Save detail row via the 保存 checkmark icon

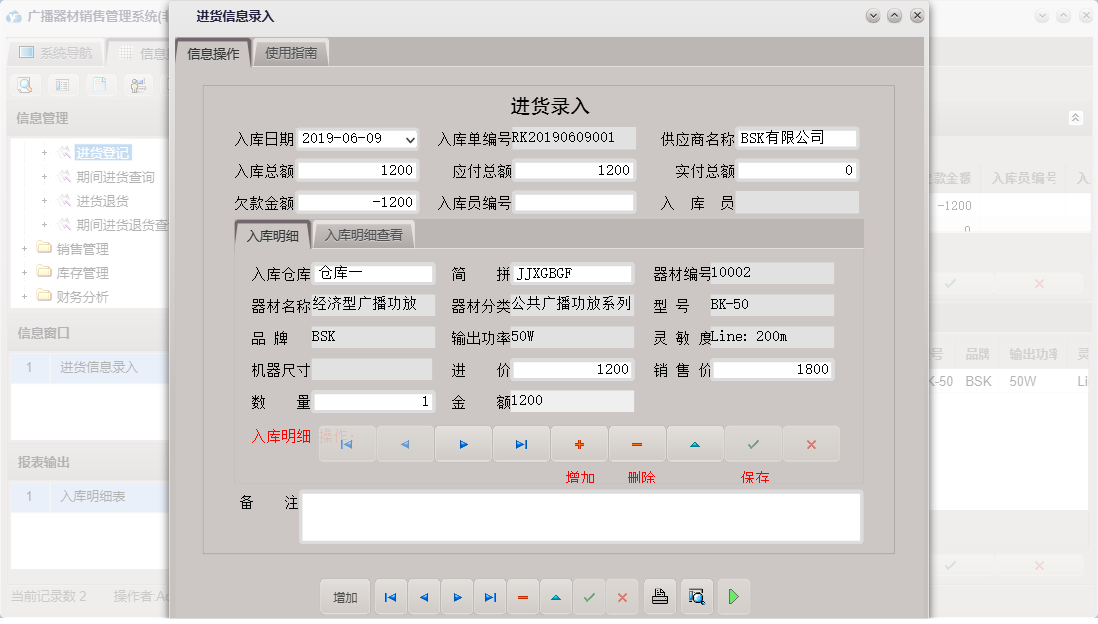753,443
